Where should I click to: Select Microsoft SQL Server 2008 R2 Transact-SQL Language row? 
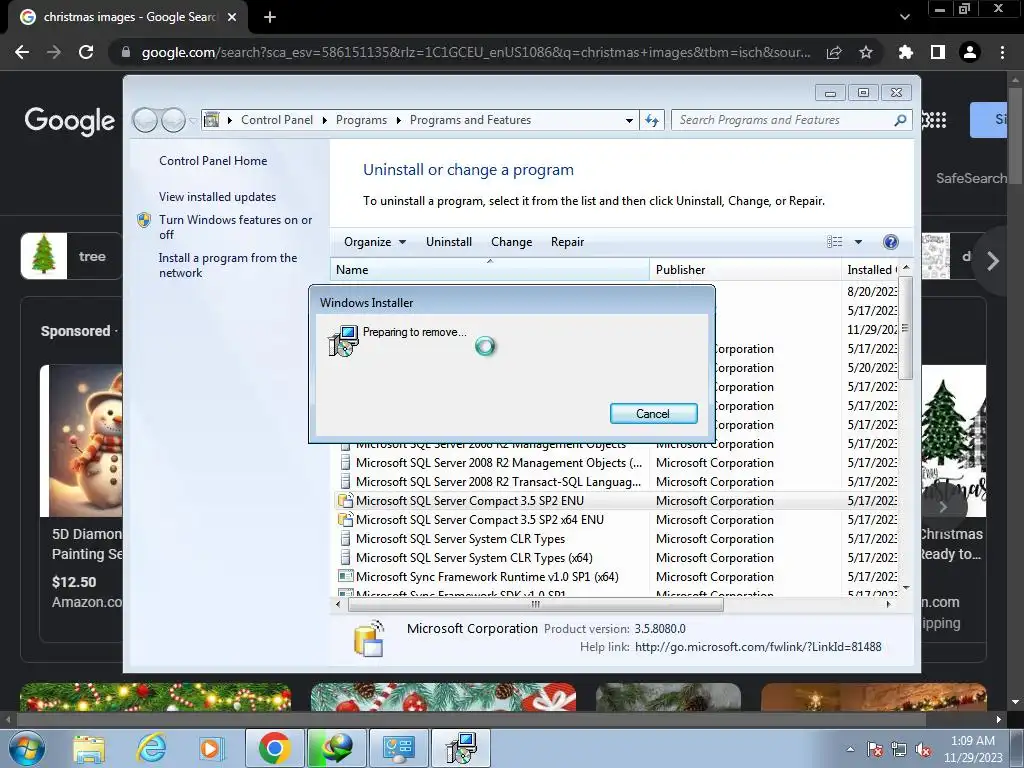click(x=498, y=482)
